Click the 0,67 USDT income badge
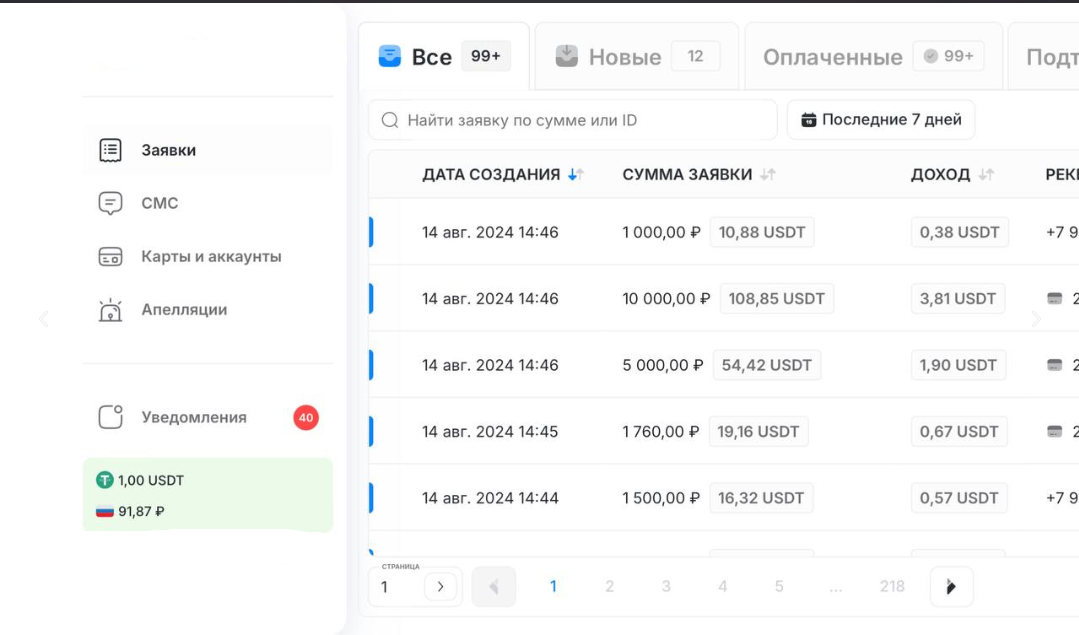1079x635 pixels. point(959,431)
